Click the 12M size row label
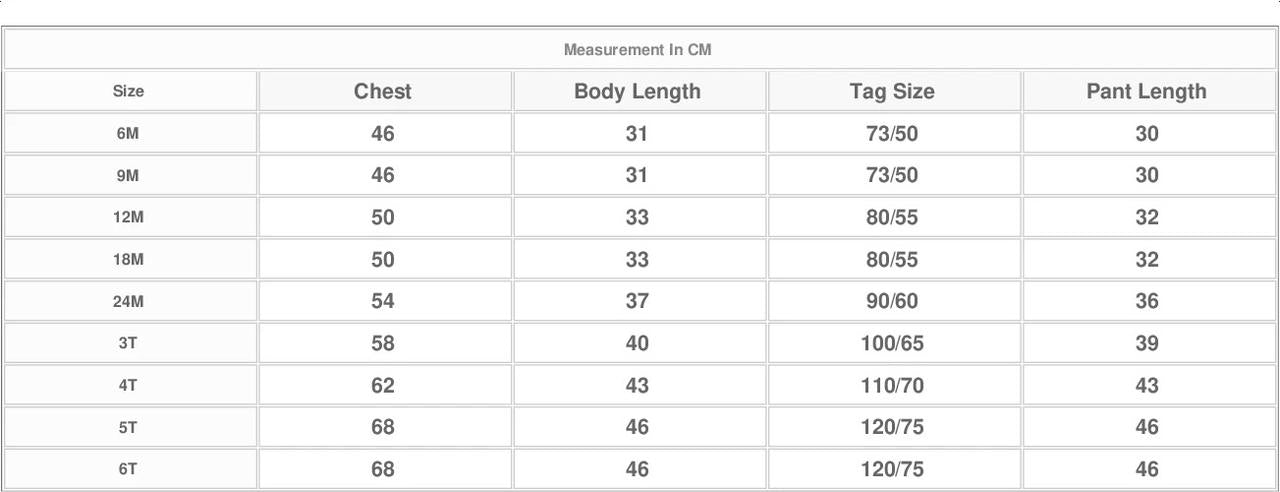The height and width of the screenshot is (492, 1280). pyautogui.click(x=128, y=217)
